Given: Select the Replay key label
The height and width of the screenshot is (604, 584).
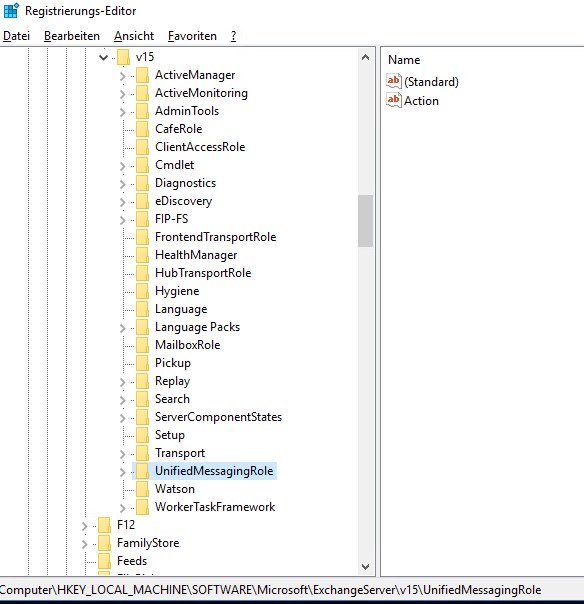Looking at the screenshot, I should (172, 381).
